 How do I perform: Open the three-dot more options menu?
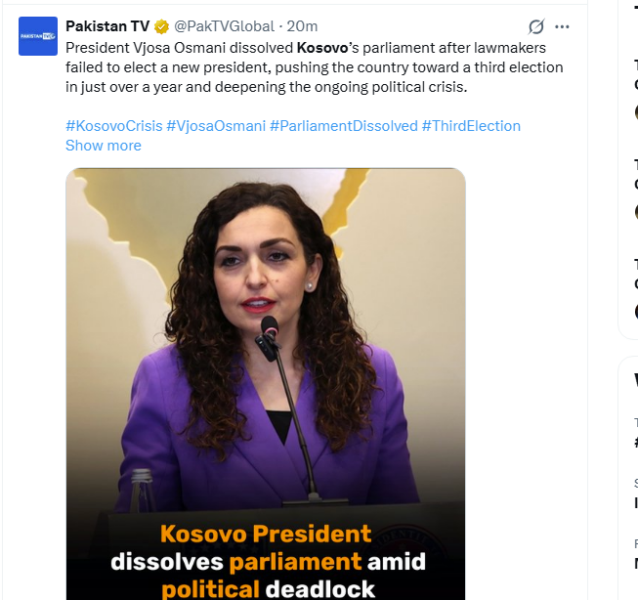pos(562,27)
